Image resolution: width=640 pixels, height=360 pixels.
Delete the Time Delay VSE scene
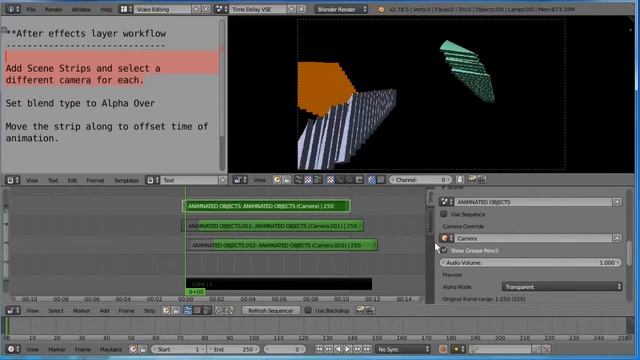pos(301,9)
